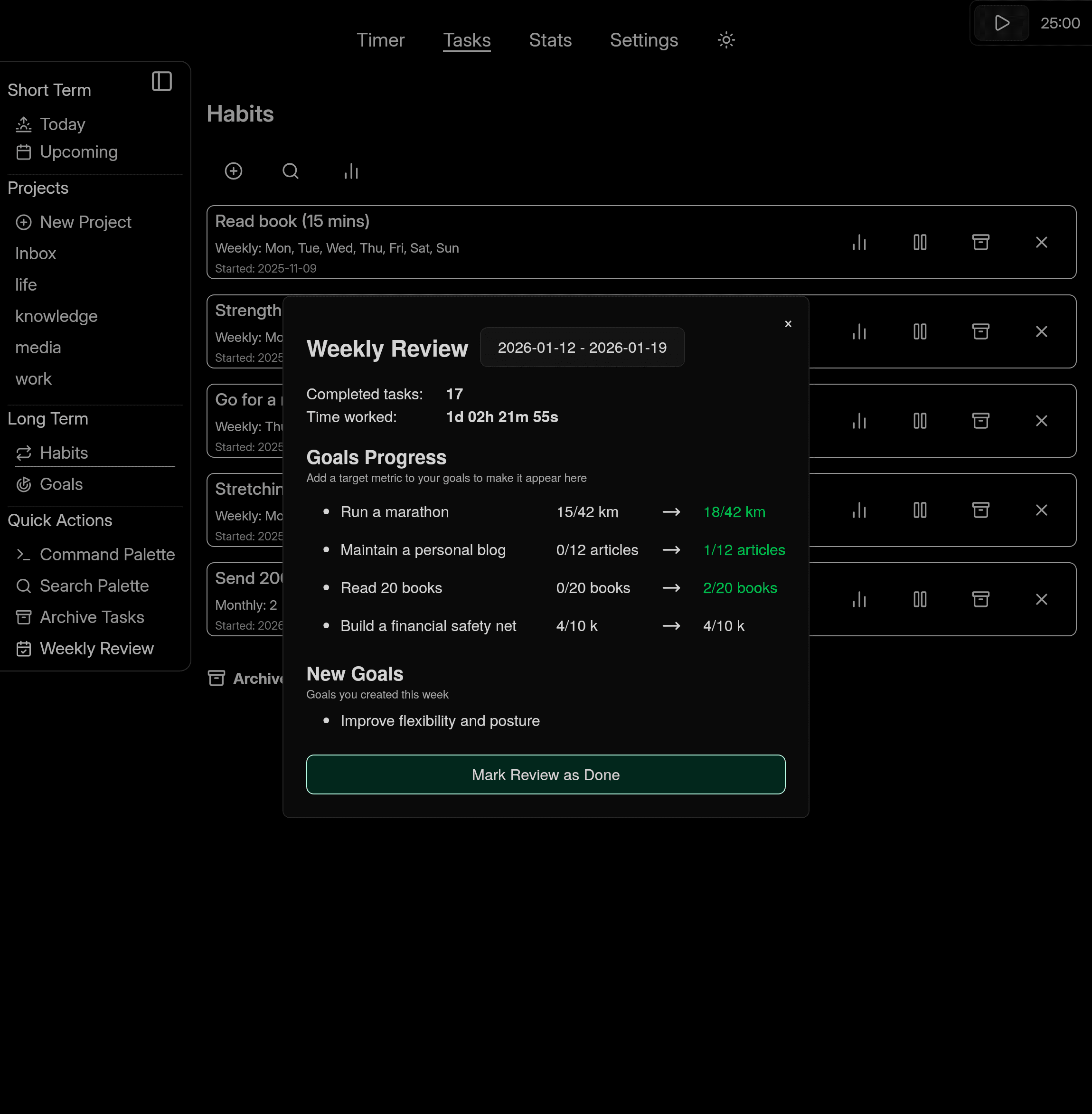Delete the Read book habit
Image resolution: width=1092 pixels, height=1114 pixels.
click(1042, 242)
